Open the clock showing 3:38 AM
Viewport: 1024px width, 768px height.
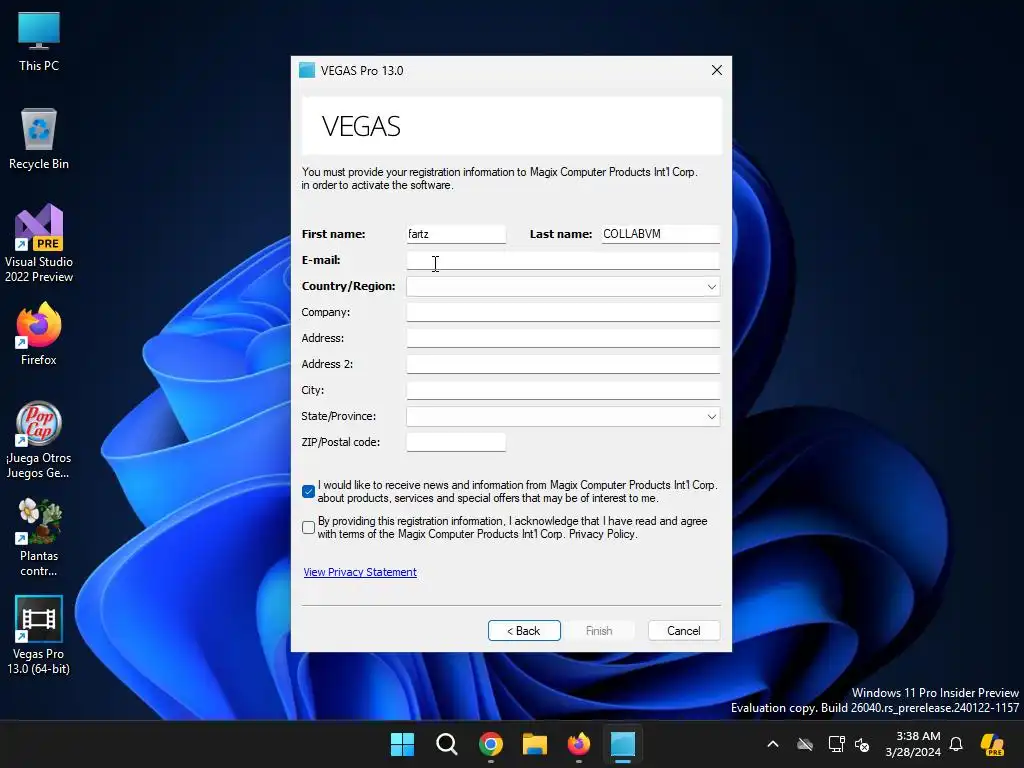click(x=913, y=744)
